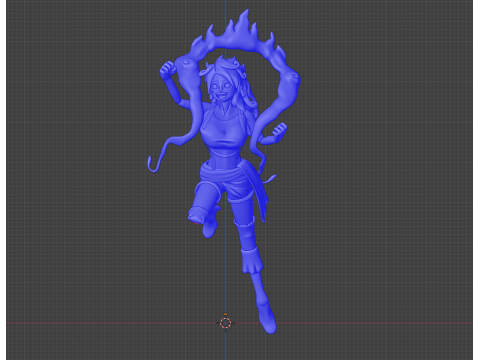Click the foot under the bent leg
The height and width of the screenshot is (360, 480).
pos(209,227)
